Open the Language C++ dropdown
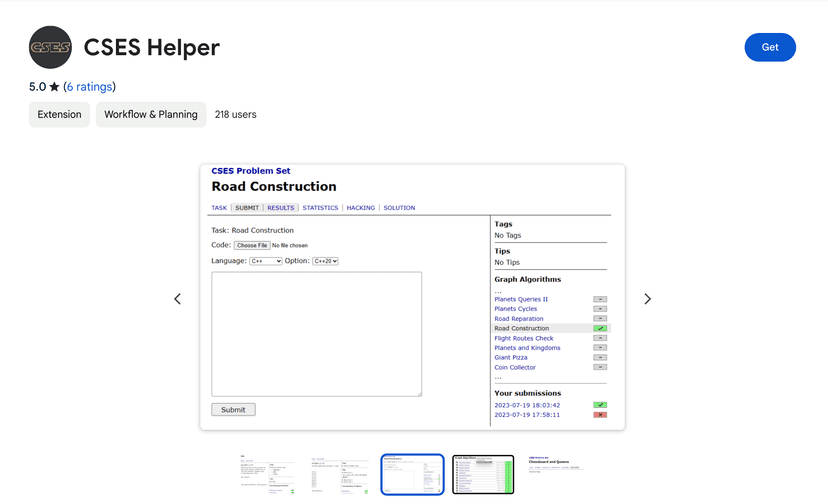The width and height of the screenshot is (828, 504). point(266,261)
